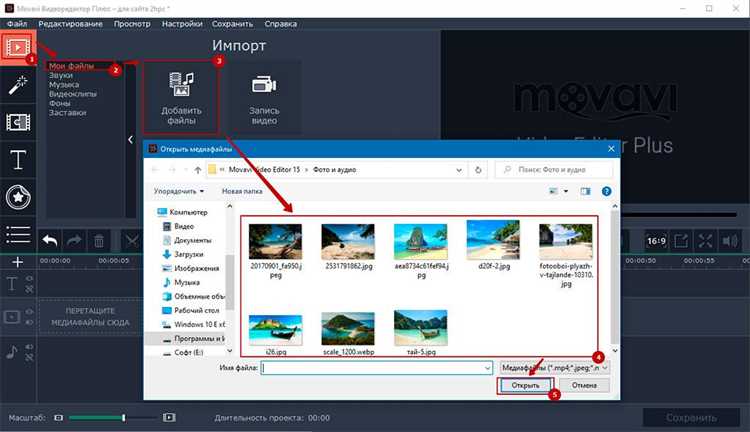Toggle title track visibility eye

(x=29, y=278)
